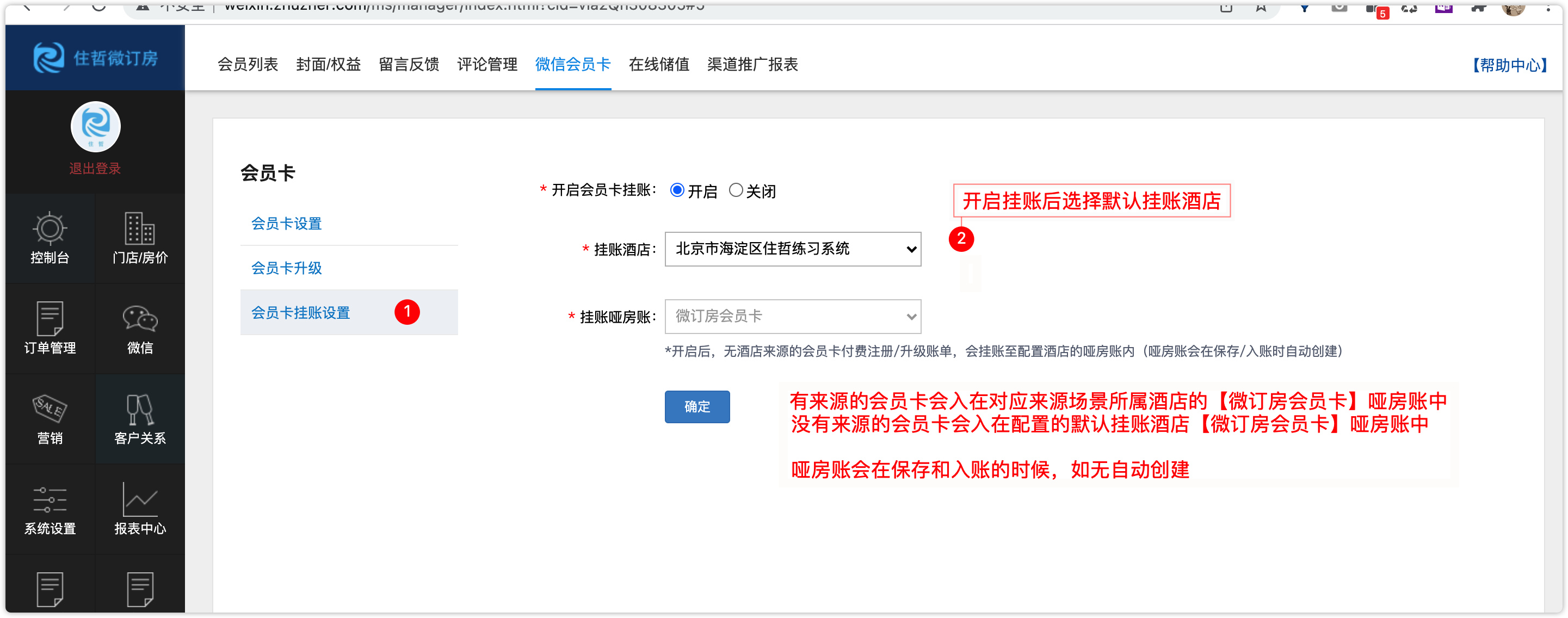Expand the 挂账哑房账 dropdown
The width and height of the screenshot is (1568, 618).
click(792, 317)
